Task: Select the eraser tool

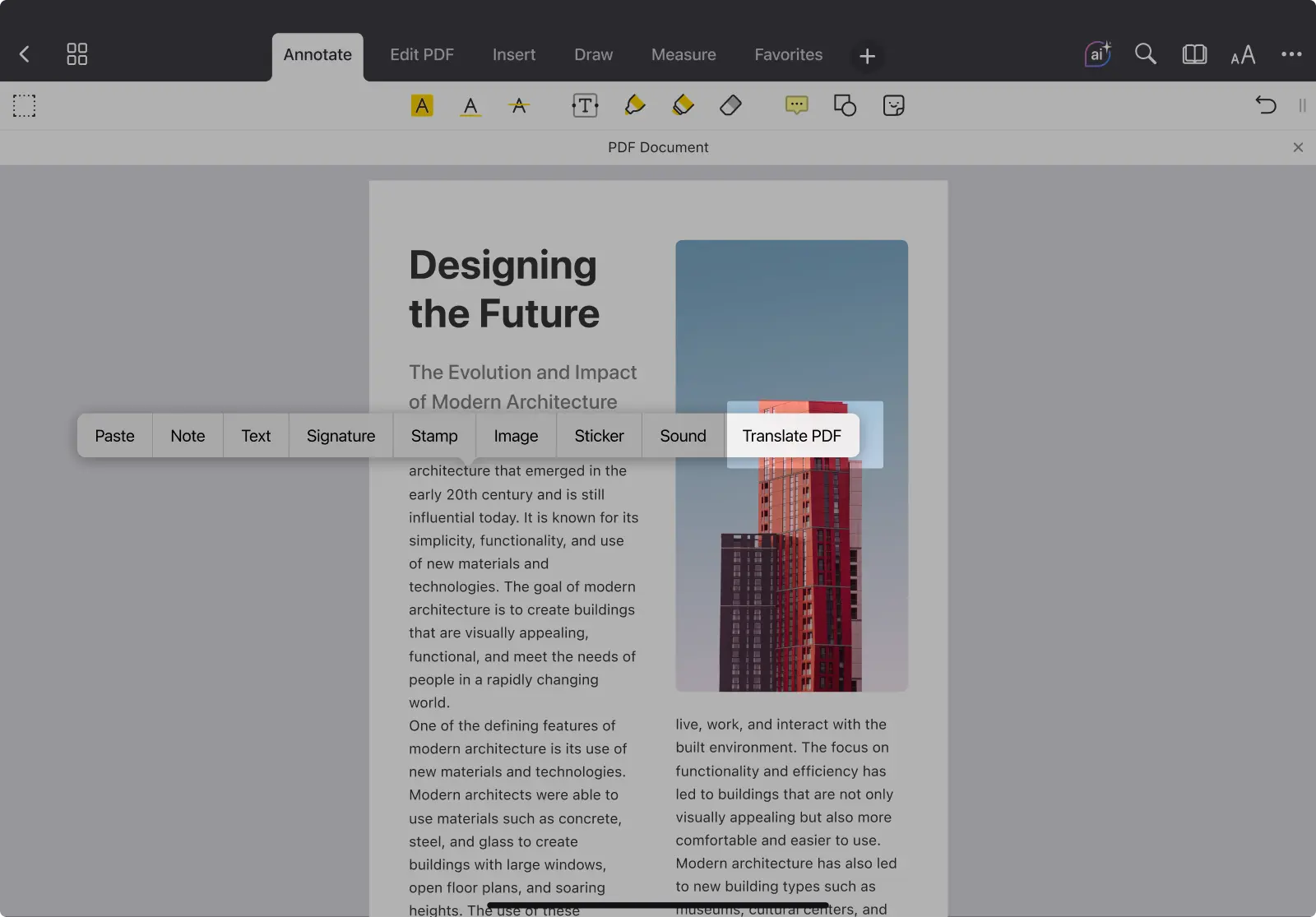Action: point(730,105)
